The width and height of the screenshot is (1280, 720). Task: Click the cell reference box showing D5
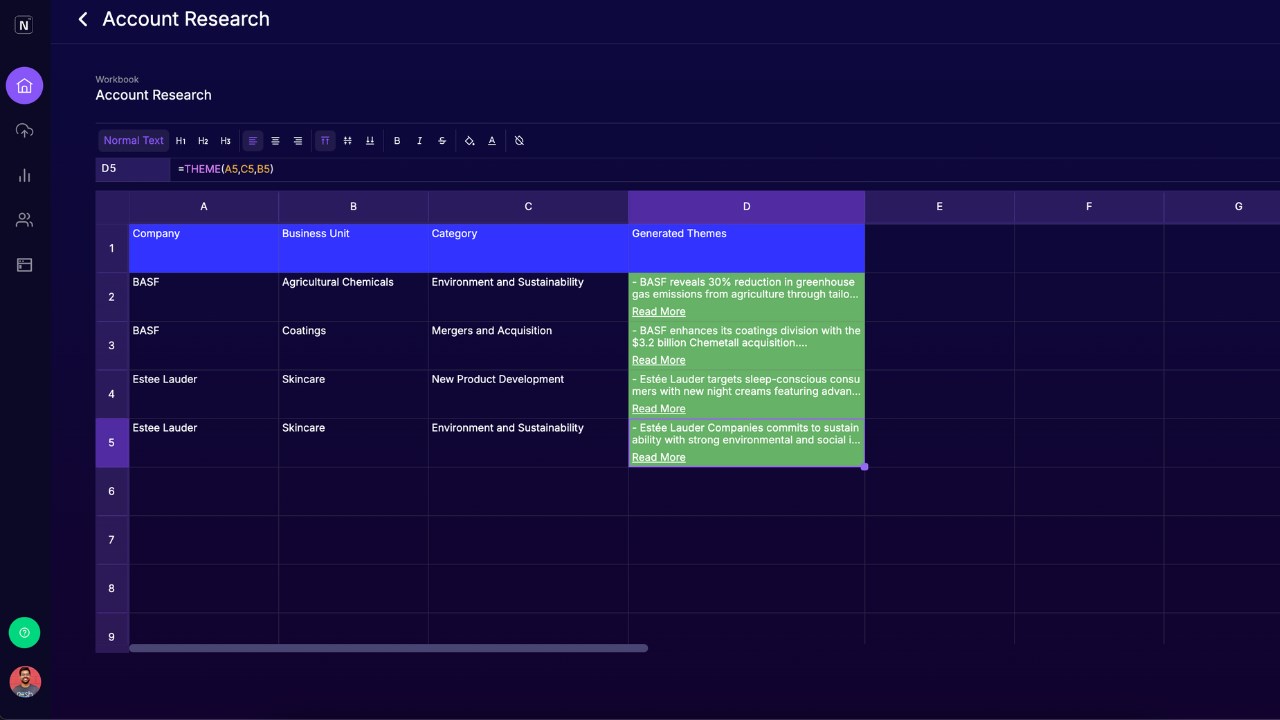tap(133, 169)
